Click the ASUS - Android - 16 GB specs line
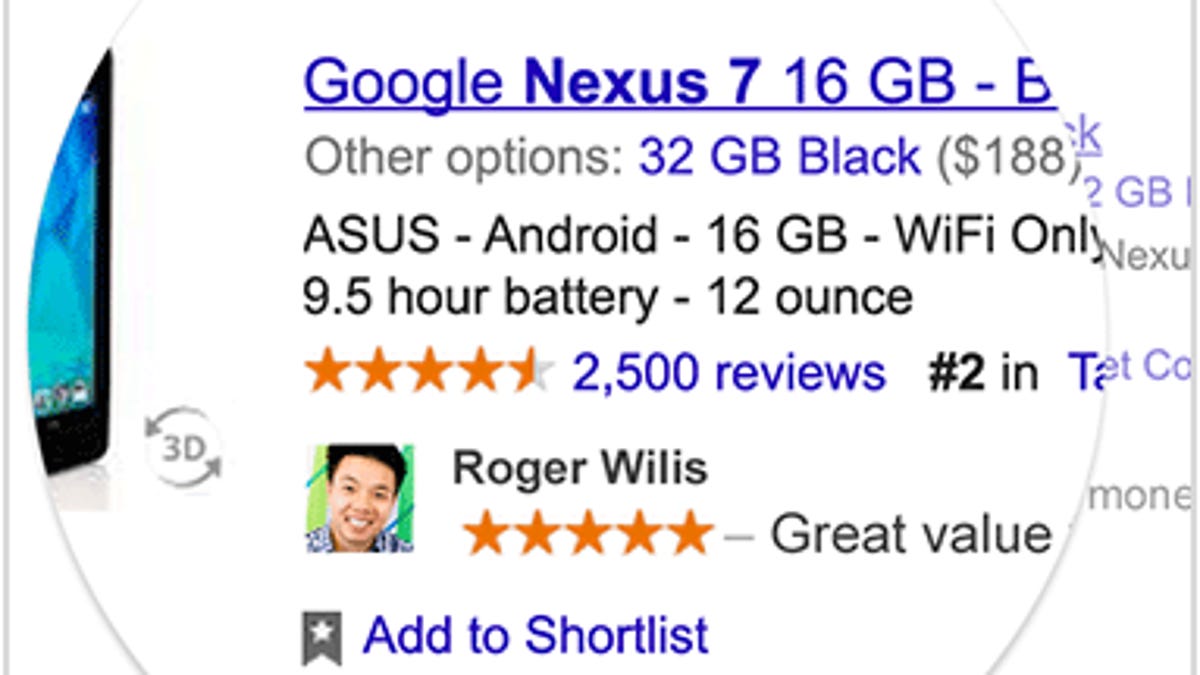The image size is (1200, 675). [702, 236]
